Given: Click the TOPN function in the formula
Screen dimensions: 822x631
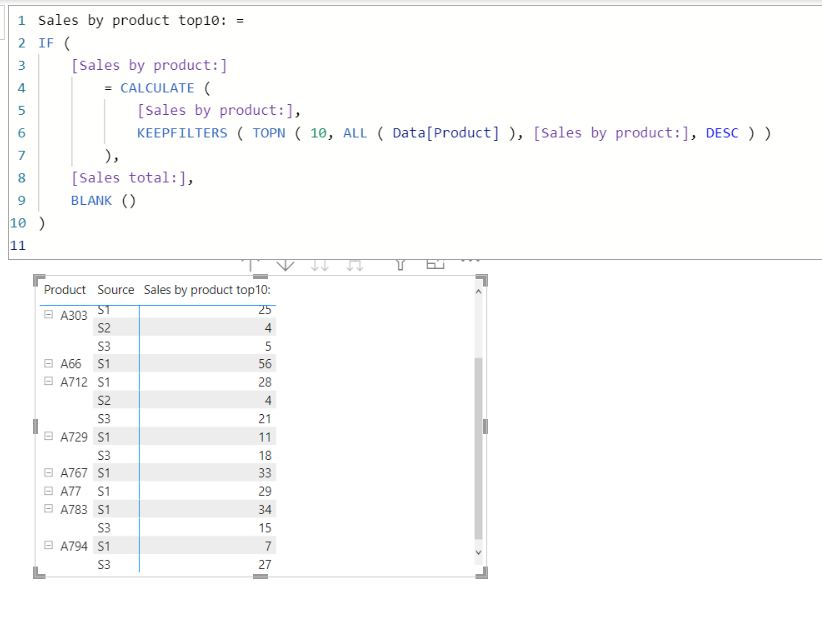Looking at the screenshot, I should (x=268, y=133).
